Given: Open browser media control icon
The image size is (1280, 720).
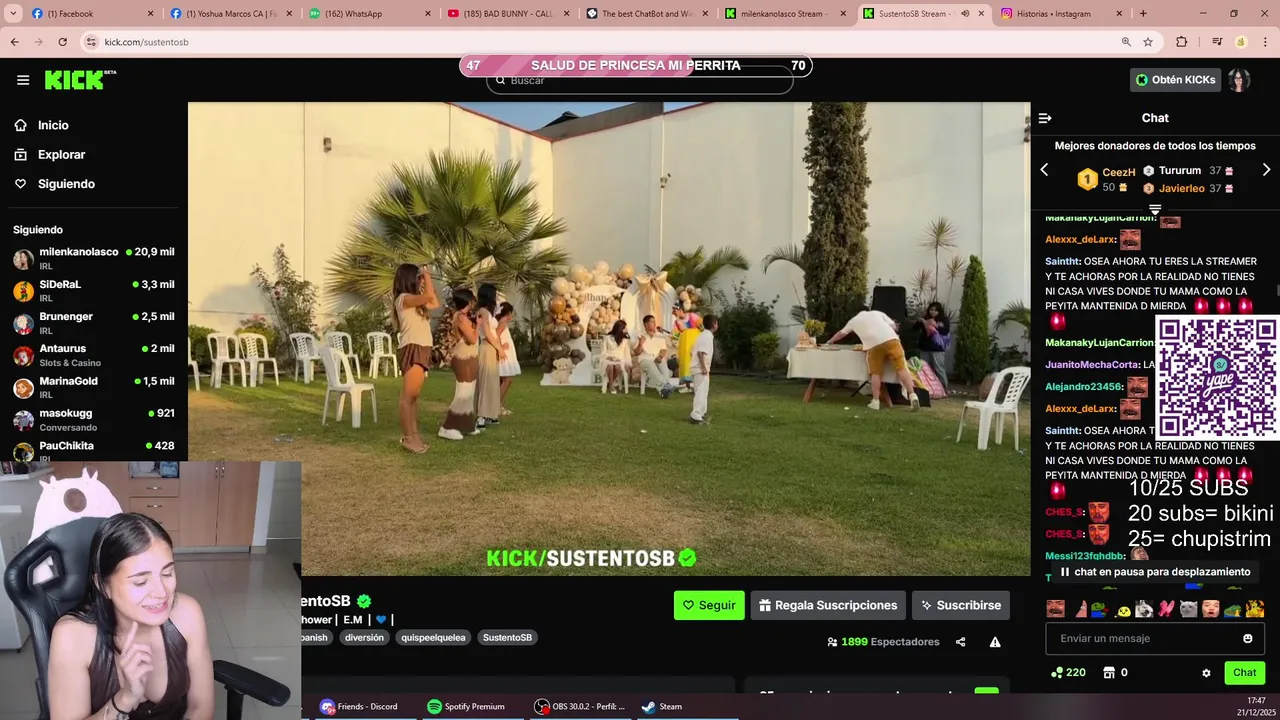Looking at the screenshot, I should (x=1217, y=42).
